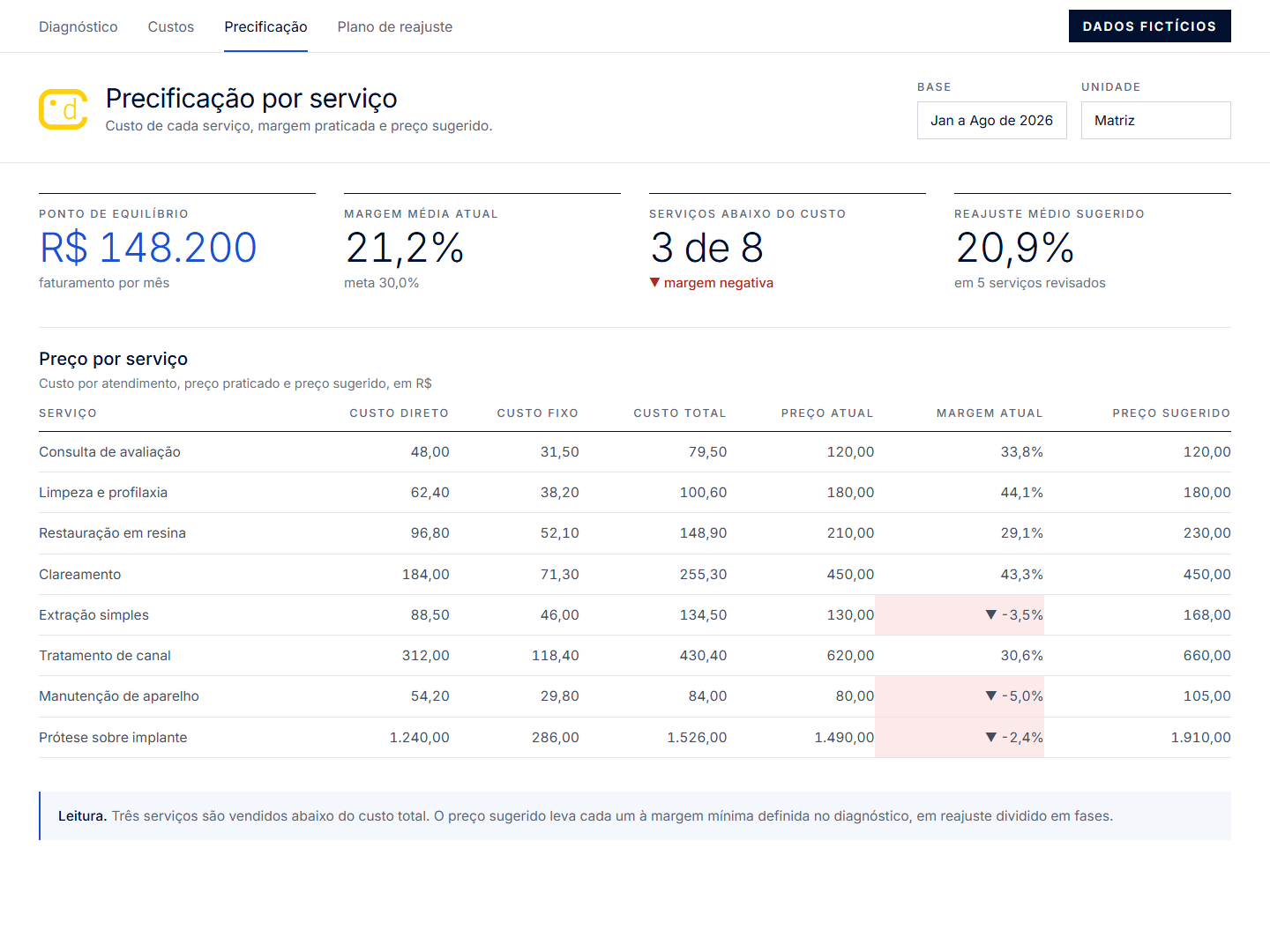Click the PREÇO SUGERIDO column header
The height and width of the screenshot is (952, 1270).
tap(1171, 413)
